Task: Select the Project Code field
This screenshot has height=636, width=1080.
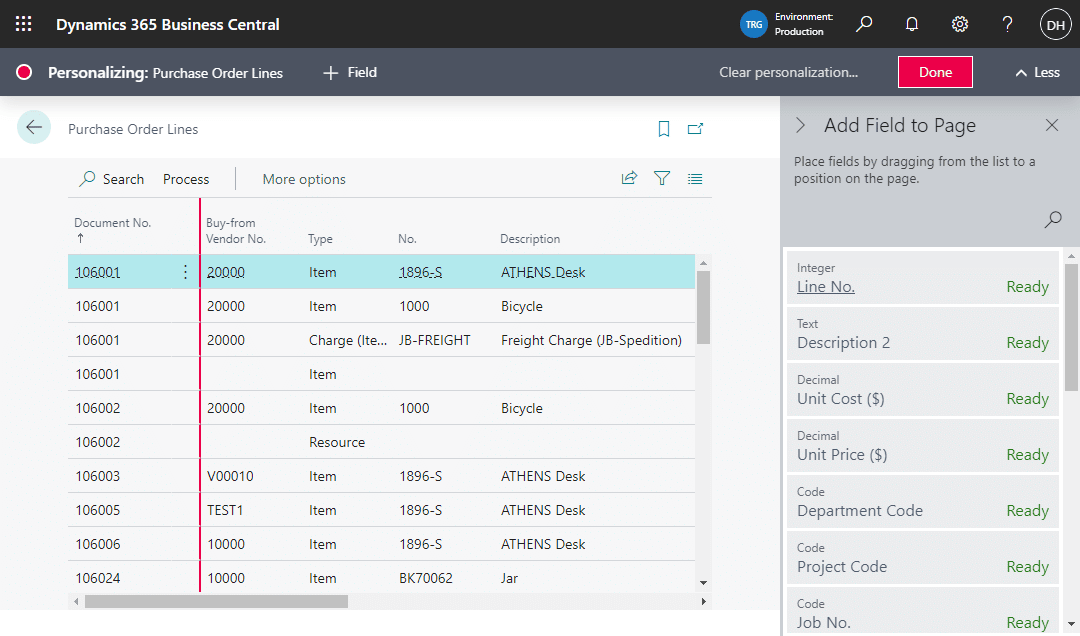Action: coord(922,557)
